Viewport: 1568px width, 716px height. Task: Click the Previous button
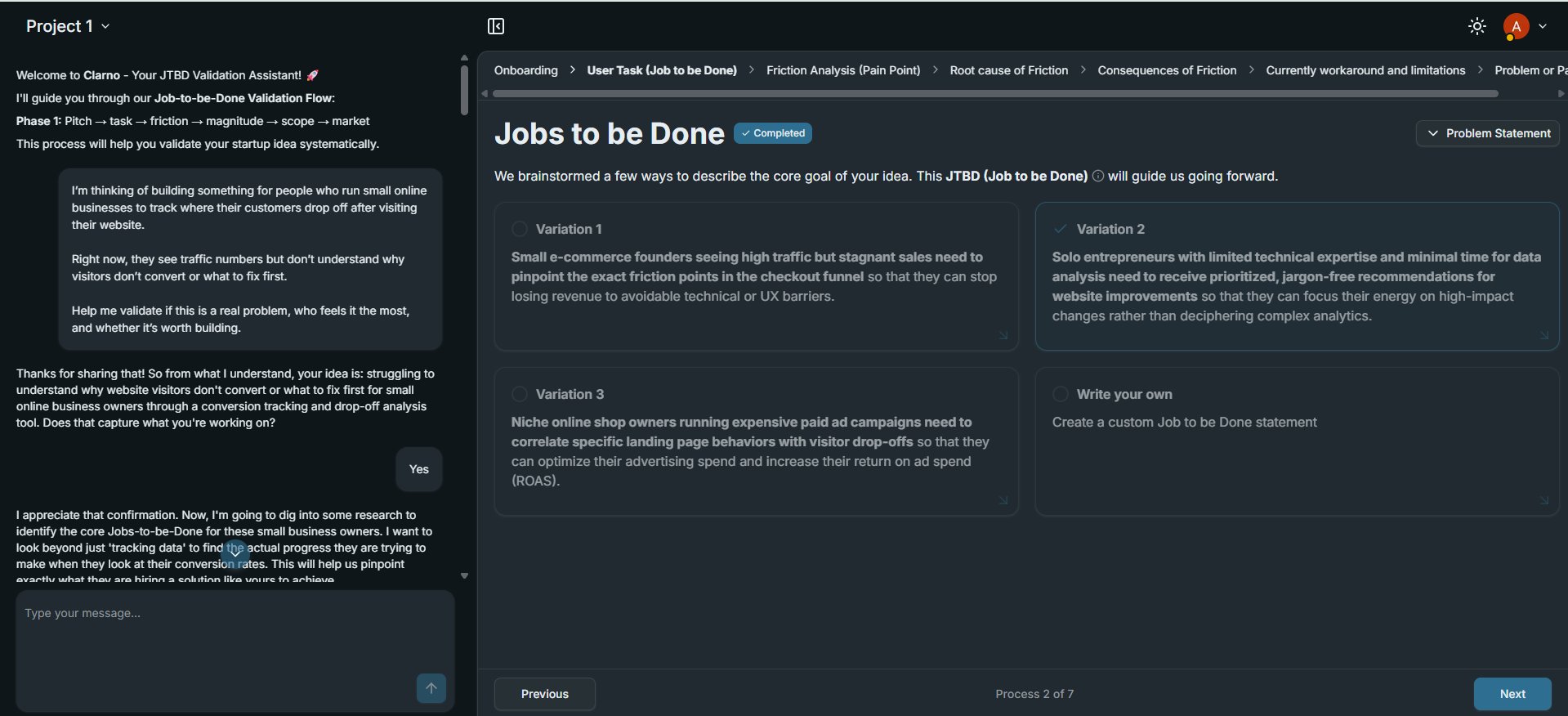545,694
